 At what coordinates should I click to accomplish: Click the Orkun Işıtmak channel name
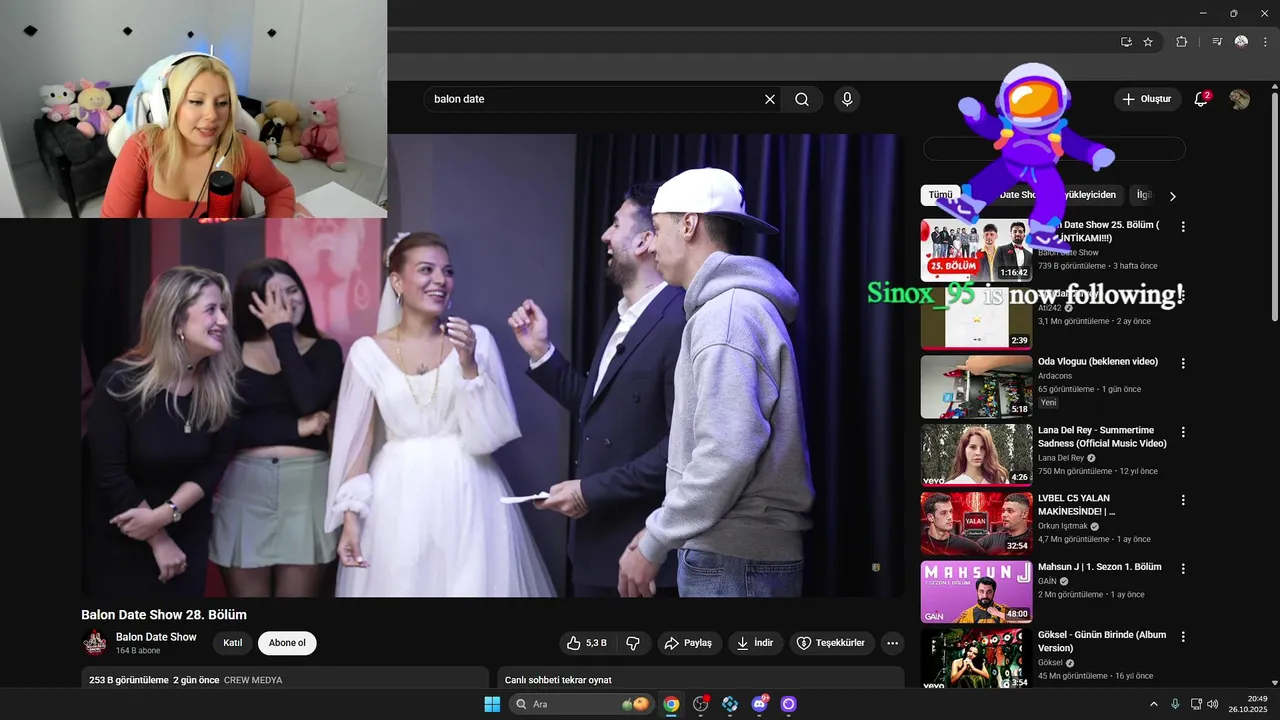tap(1062, 526)
